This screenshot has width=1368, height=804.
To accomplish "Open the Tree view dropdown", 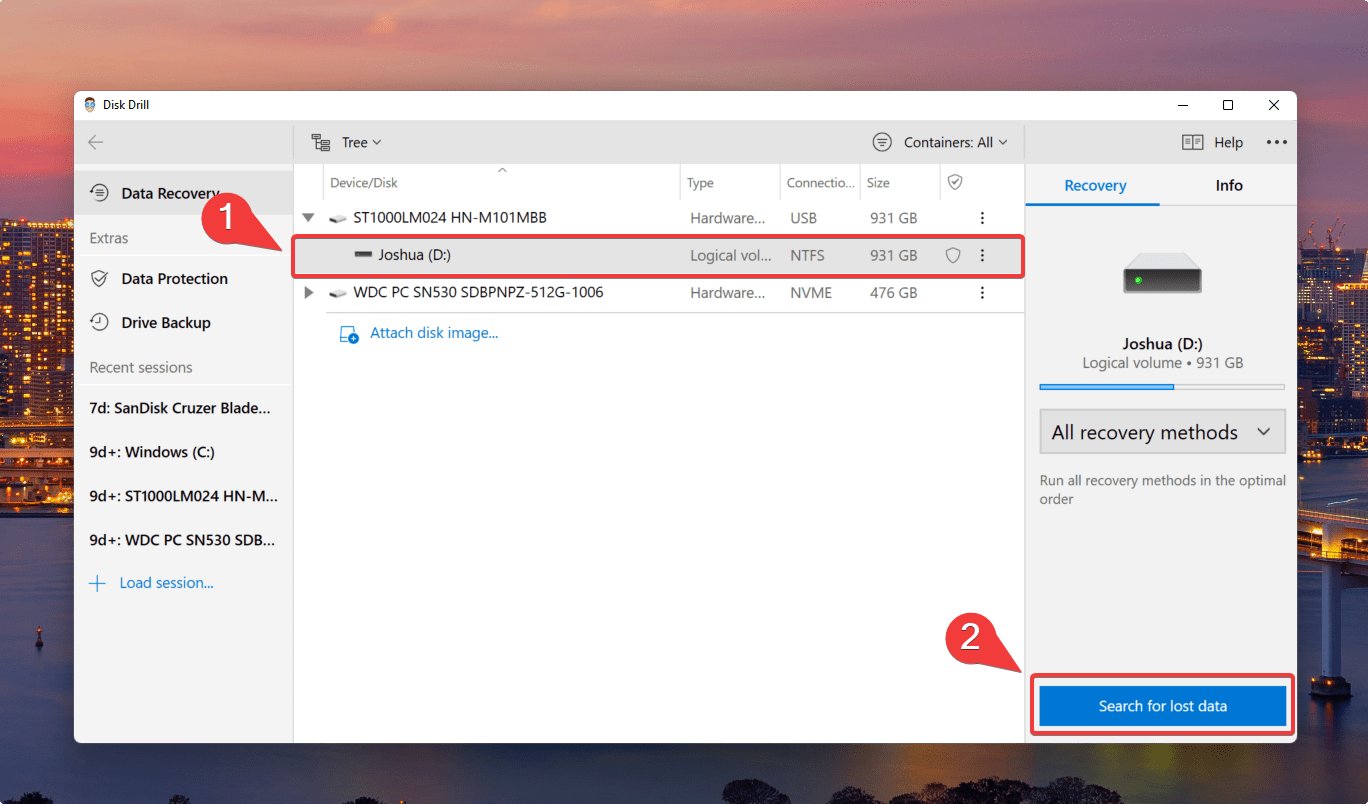I will click(347, 142).
